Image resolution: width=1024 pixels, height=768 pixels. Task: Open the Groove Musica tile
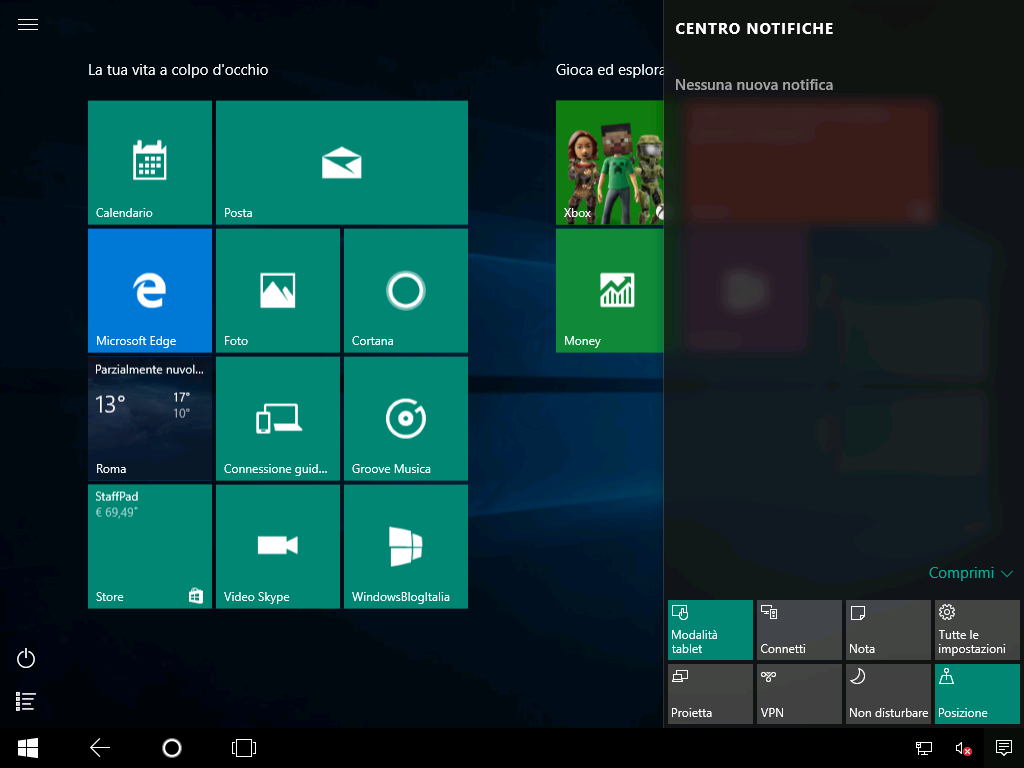click(x=406, y=418)
